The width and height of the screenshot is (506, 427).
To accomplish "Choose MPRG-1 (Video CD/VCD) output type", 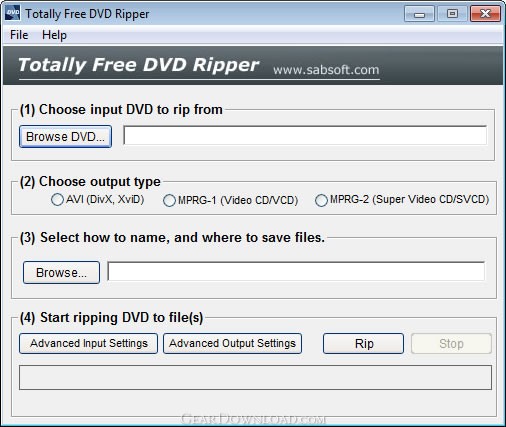I will pos(169,200).
